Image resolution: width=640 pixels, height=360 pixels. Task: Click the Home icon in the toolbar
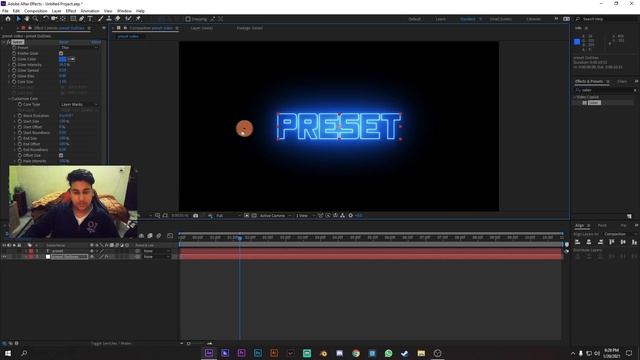(x=8, y=19)
